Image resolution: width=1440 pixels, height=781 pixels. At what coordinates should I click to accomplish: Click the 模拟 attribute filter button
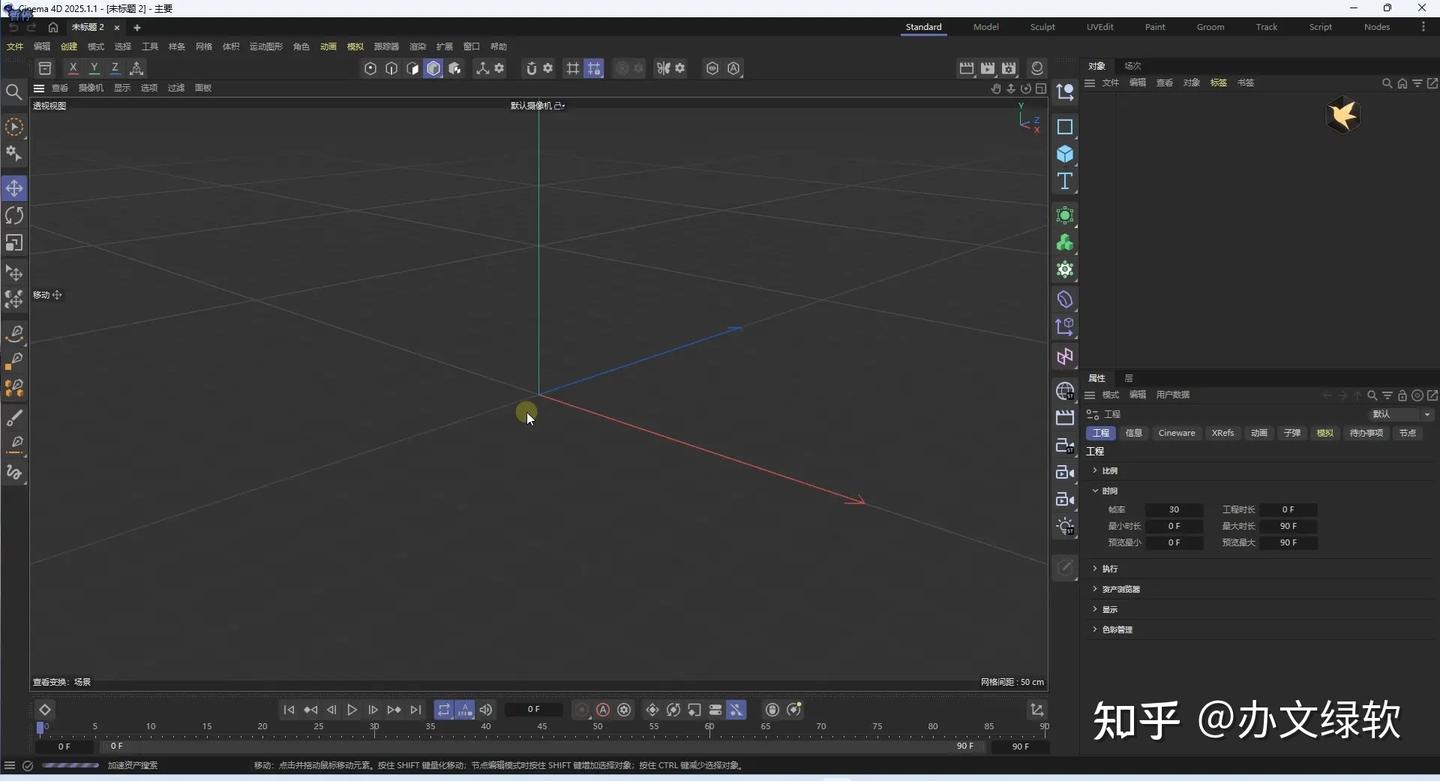pos(1324,432)
